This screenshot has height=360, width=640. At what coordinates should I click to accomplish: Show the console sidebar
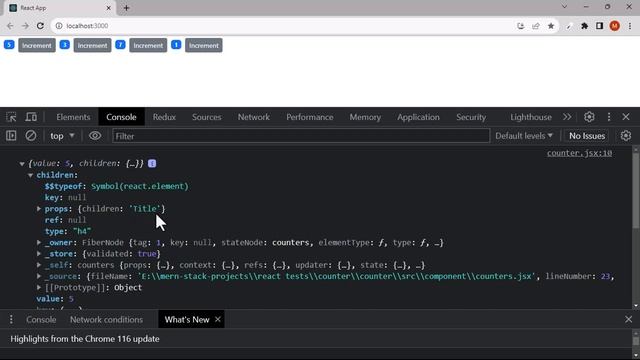(x=11, y=136)
